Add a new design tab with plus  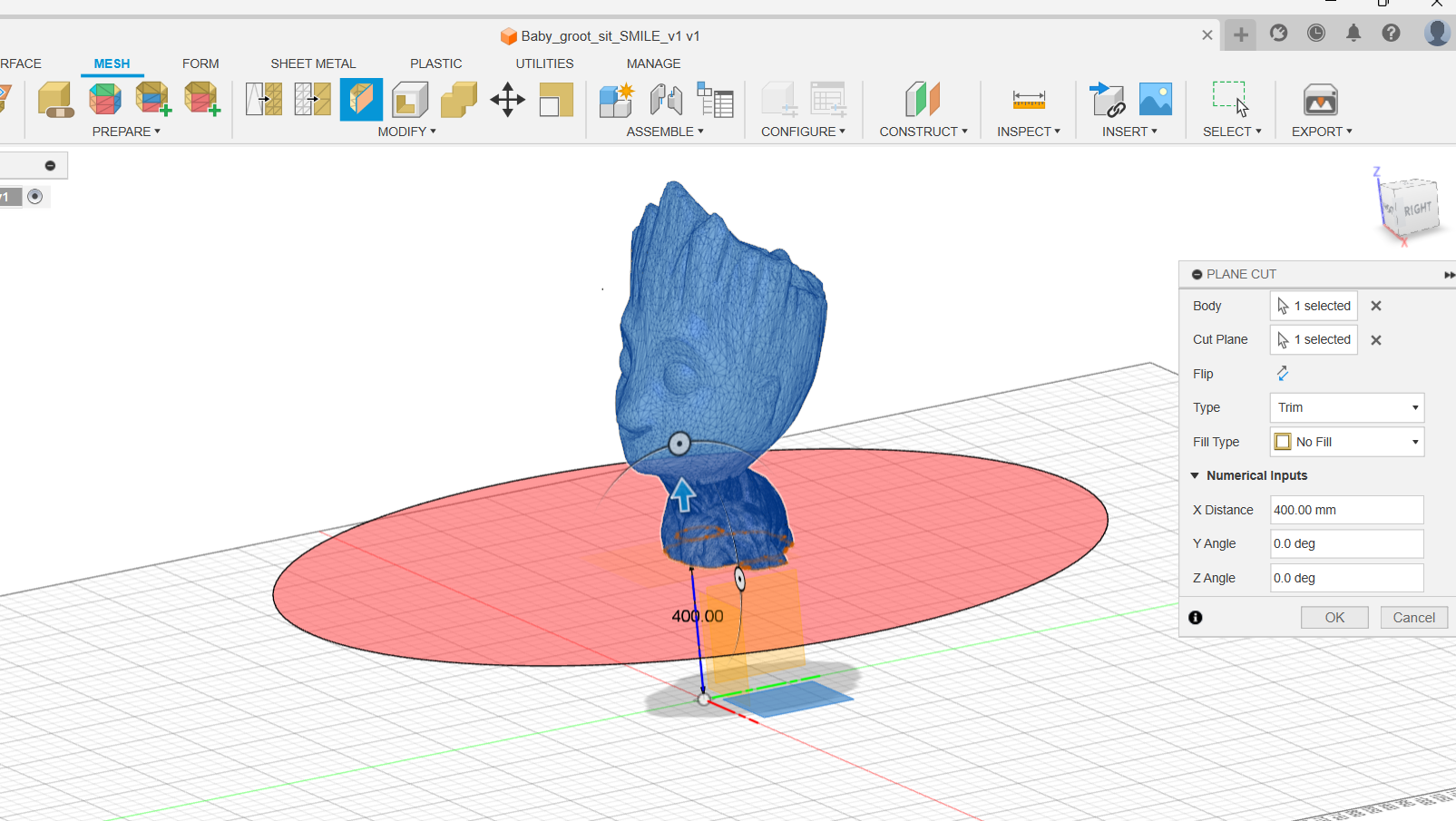pos(1241,35)
